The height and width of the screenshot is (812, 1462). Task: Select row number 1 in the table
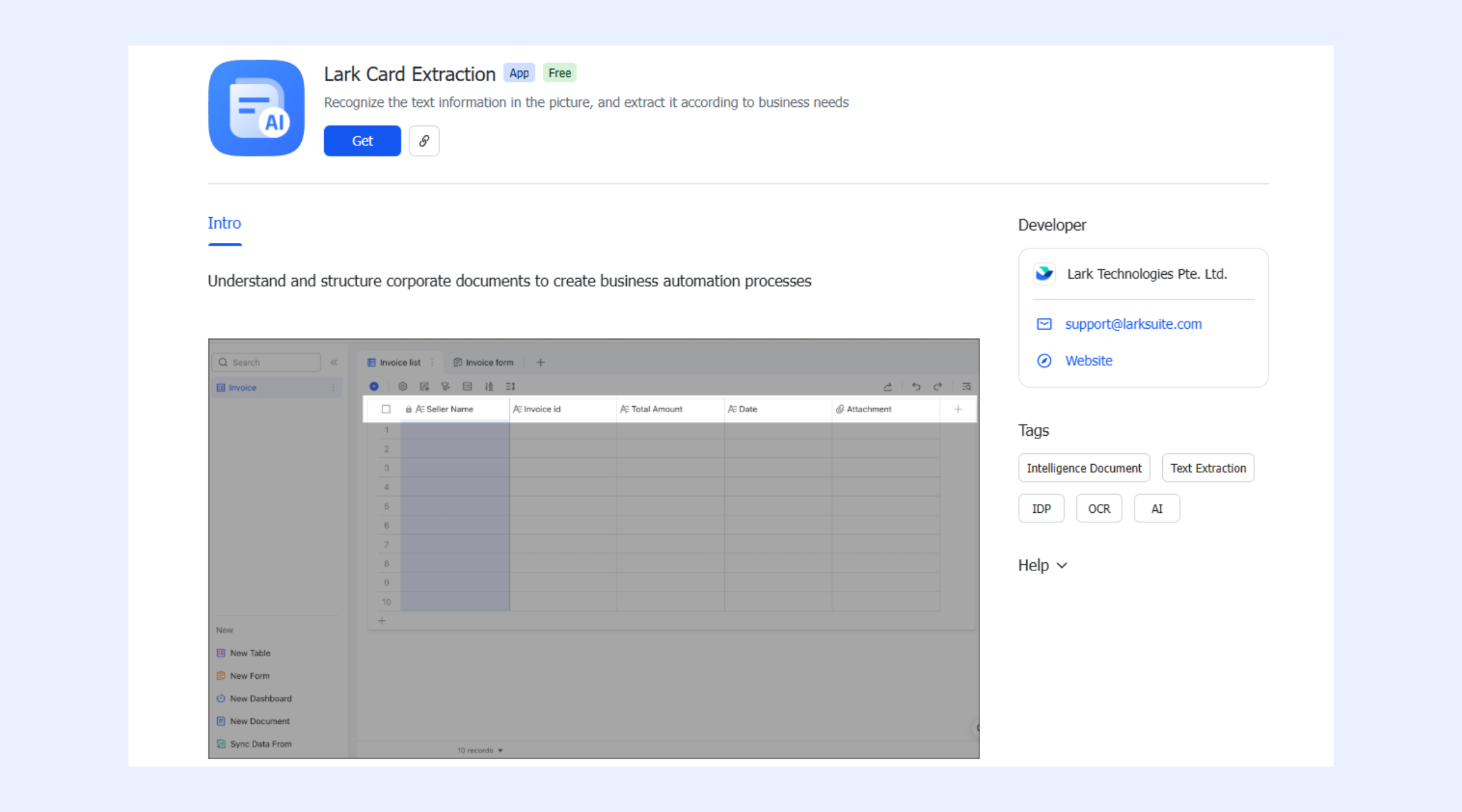pyautogui.click(x=386, y=430)
